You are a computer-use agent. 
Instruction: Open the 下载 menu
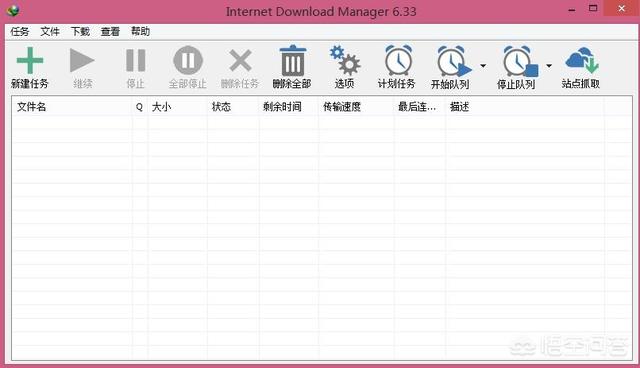pos(80,31)
